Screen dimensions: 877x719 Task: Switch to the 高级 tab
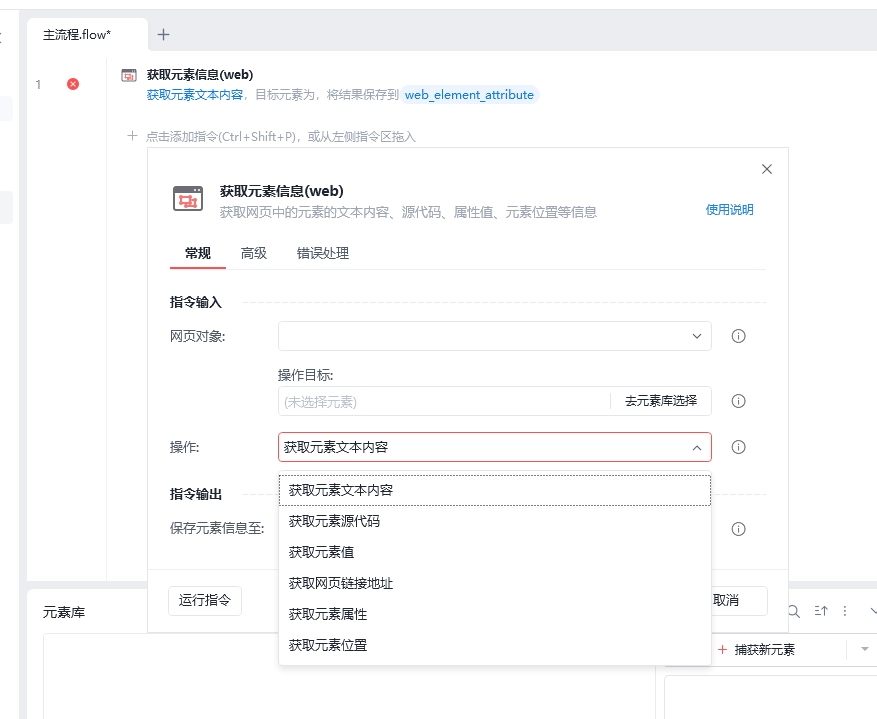pos(254,253)
